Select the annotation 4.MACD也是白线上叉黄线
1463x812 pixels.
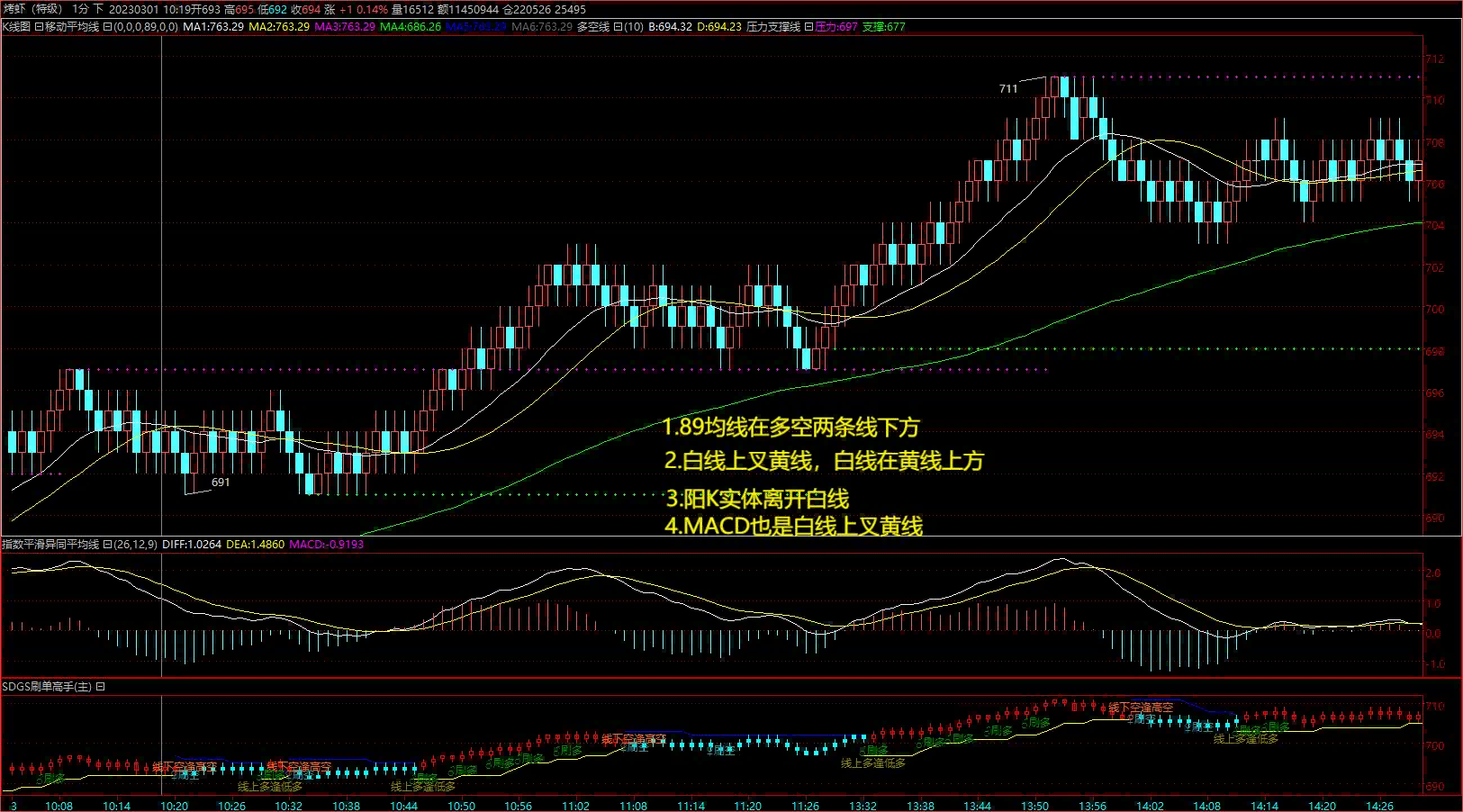click(794, 526)
